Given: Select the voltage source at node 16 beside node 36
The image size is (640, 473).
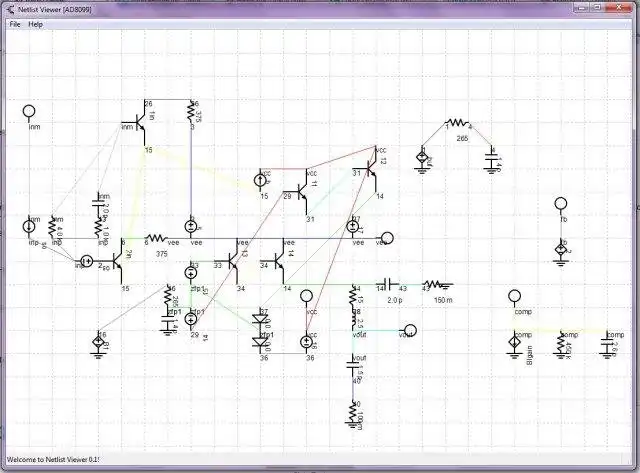Looking at the screenshot, I should pyautogui.click(x=306, y=342).
